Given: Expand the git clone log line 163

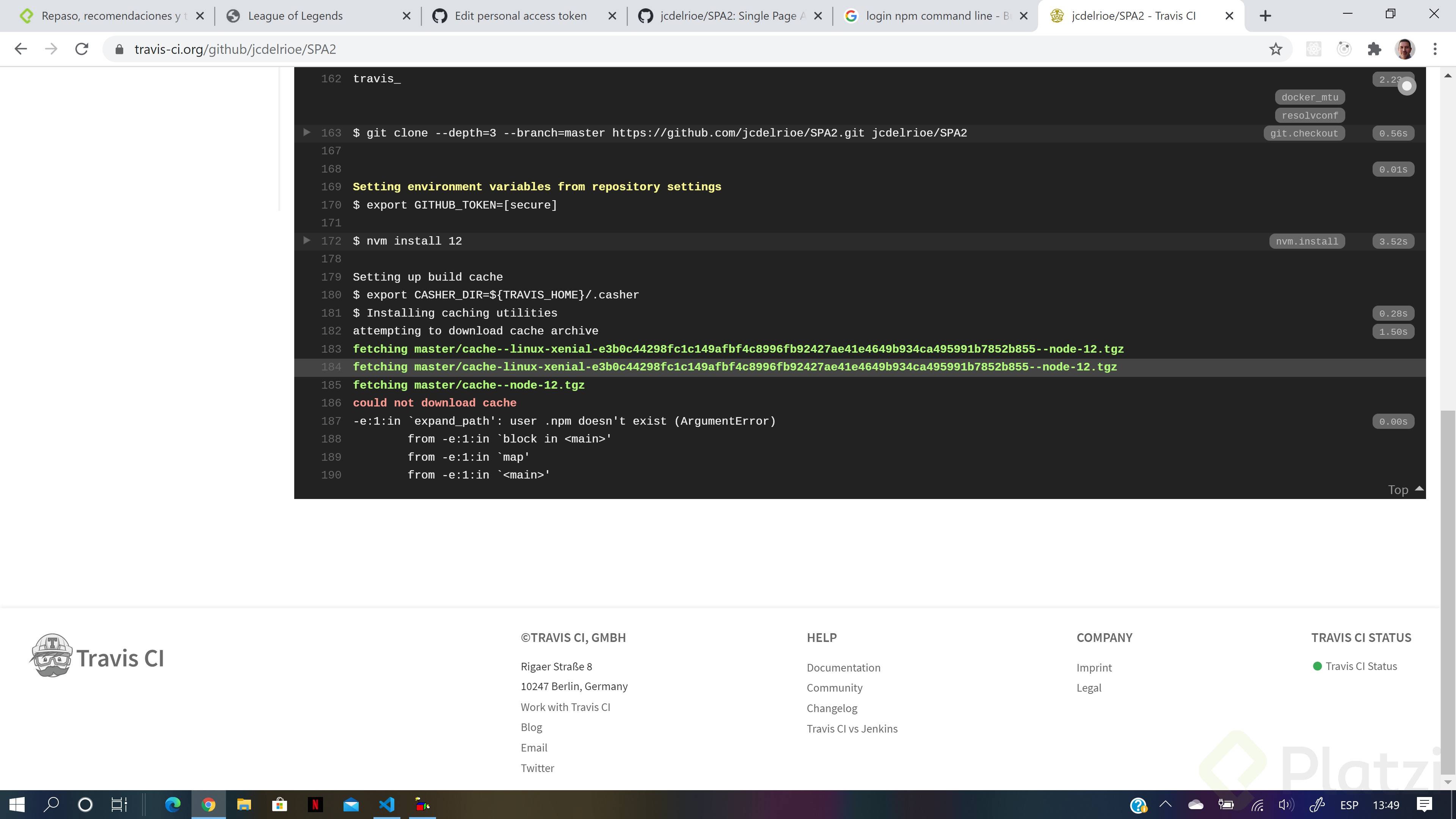Looking at the screenshot, I should pyautogui.click(x=306, y=132).
